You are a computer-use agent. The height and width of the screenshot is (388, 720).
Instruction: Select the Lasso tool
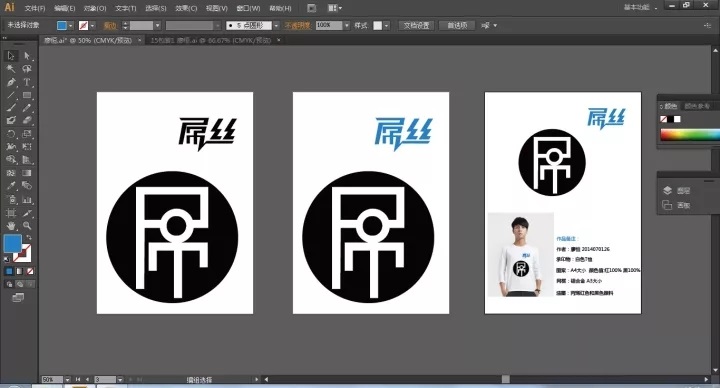click(27, 69)
